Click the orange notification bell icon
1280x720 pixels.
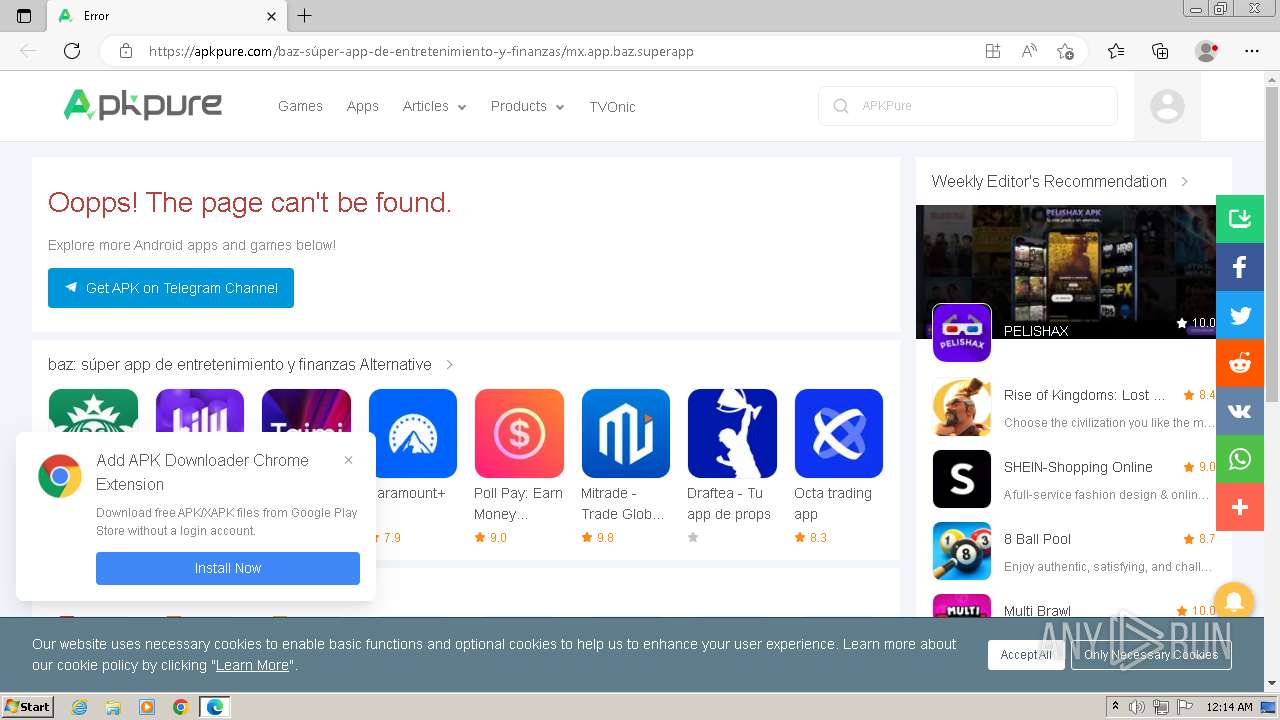click(1234, 602)
